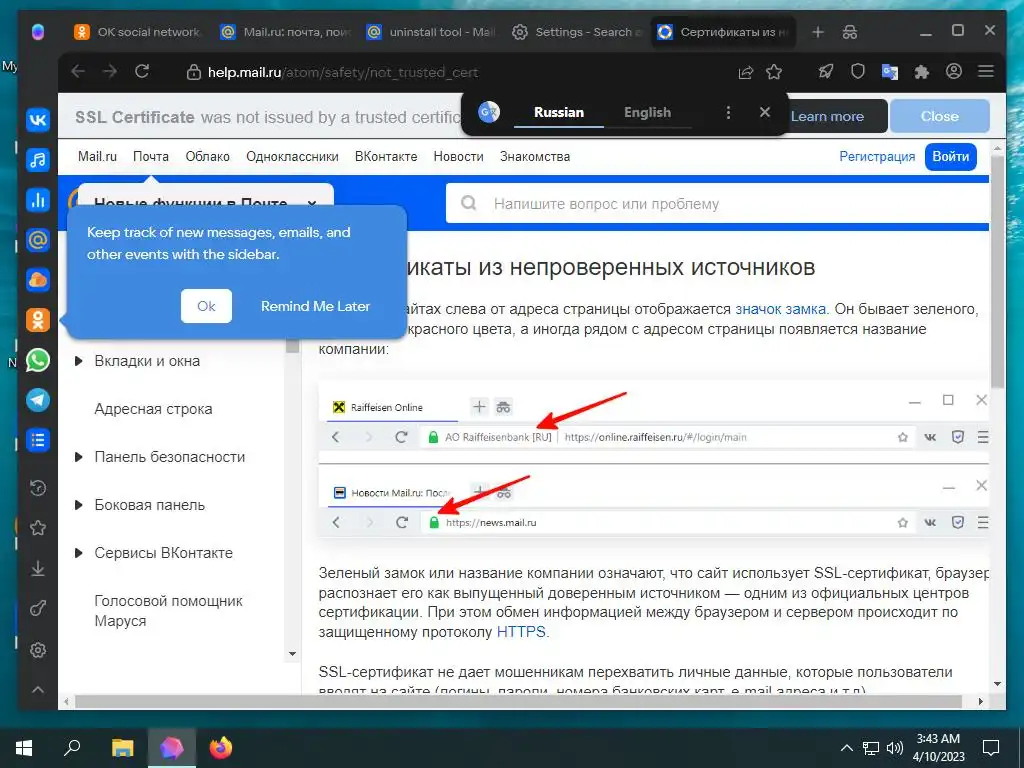Open Firefox from the taskbar

[x=221, y=748]
